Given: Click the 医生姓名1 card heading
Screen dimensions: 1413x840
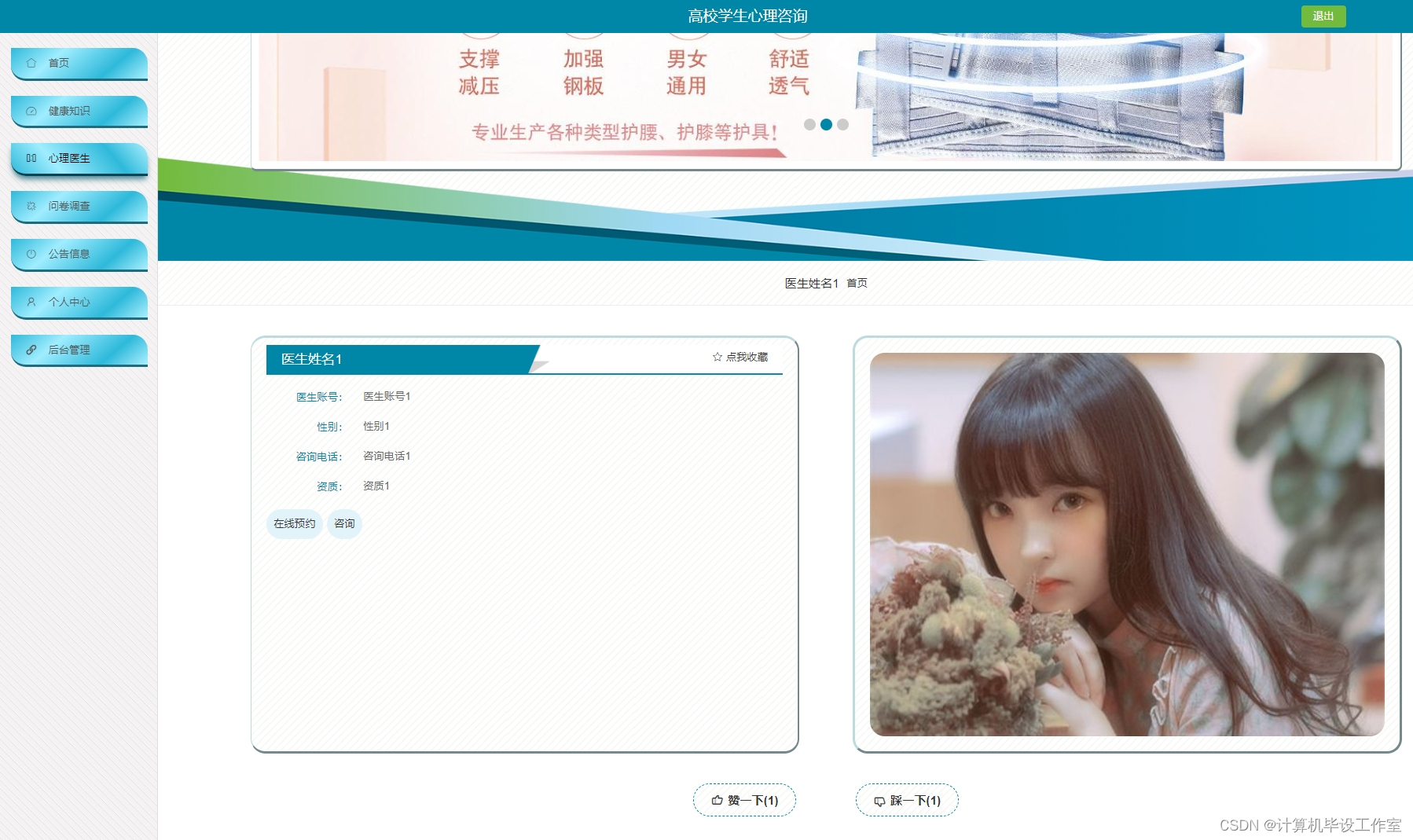Looking at the screenshot, I should coord(311,359).
